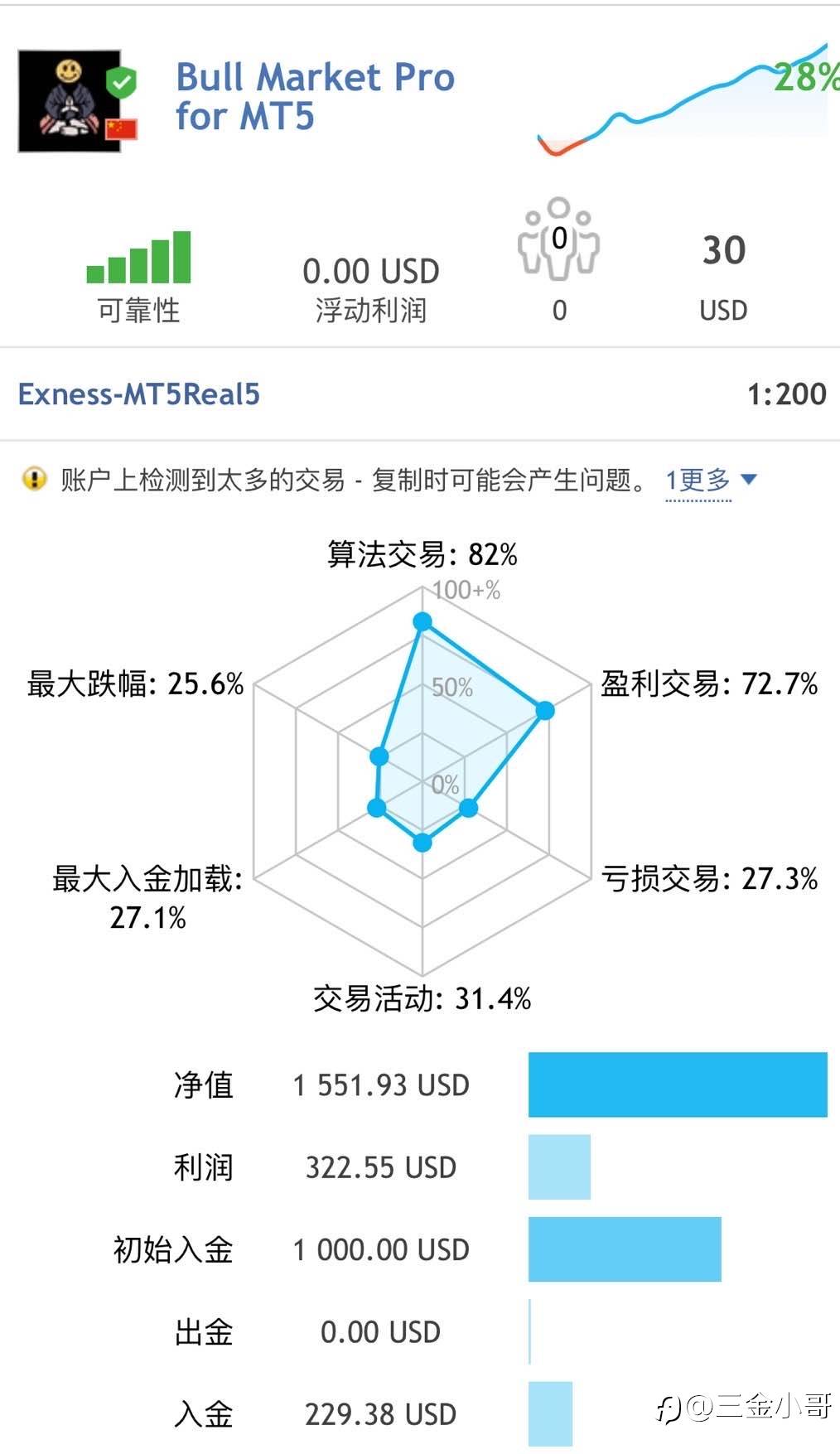The height and width of the screenshot is (1454, 840).
Task: Expand the 1更多 warnings link
Action: [x=698, y=480]
